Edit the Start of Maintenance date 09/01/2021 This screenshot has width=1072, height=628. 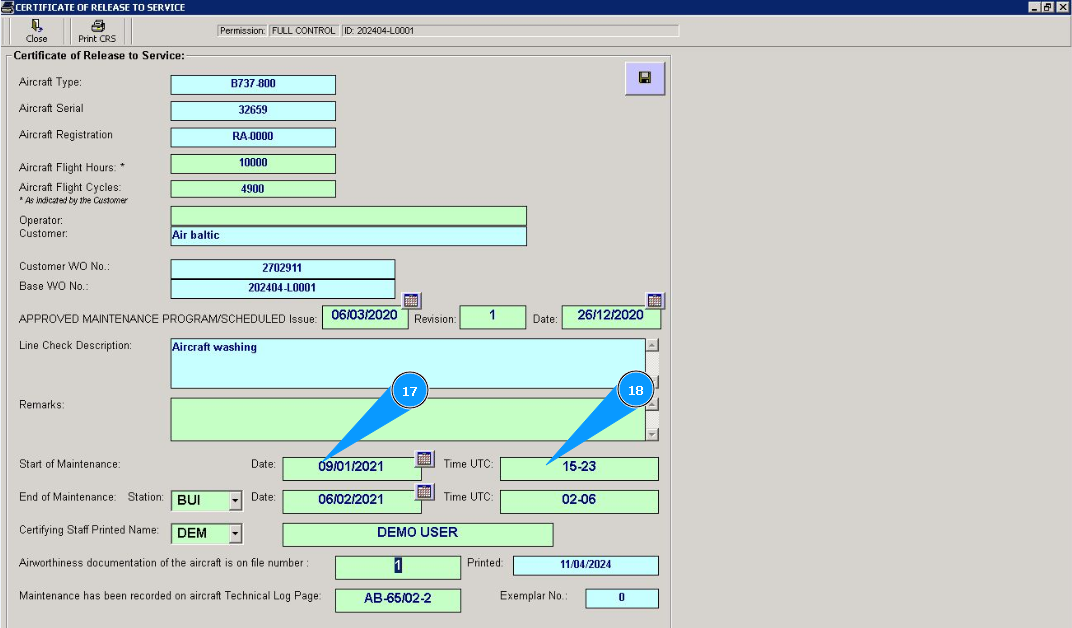pos(351,468)
